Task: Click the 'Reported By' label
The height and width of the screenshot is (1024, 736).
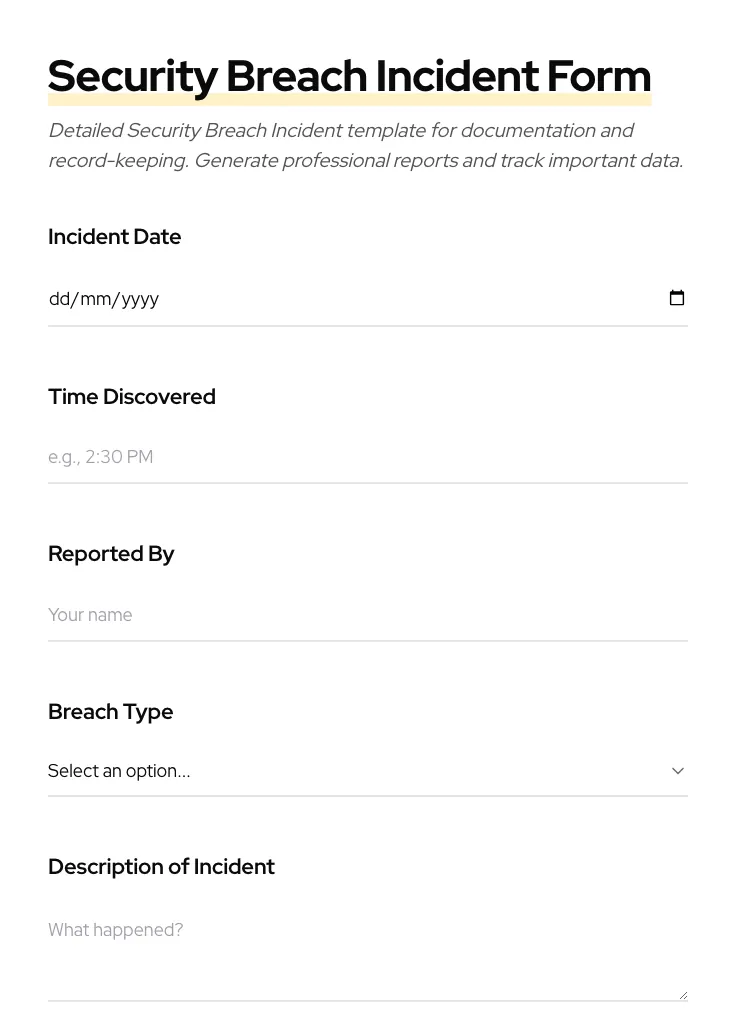Action: pos(111,554)
